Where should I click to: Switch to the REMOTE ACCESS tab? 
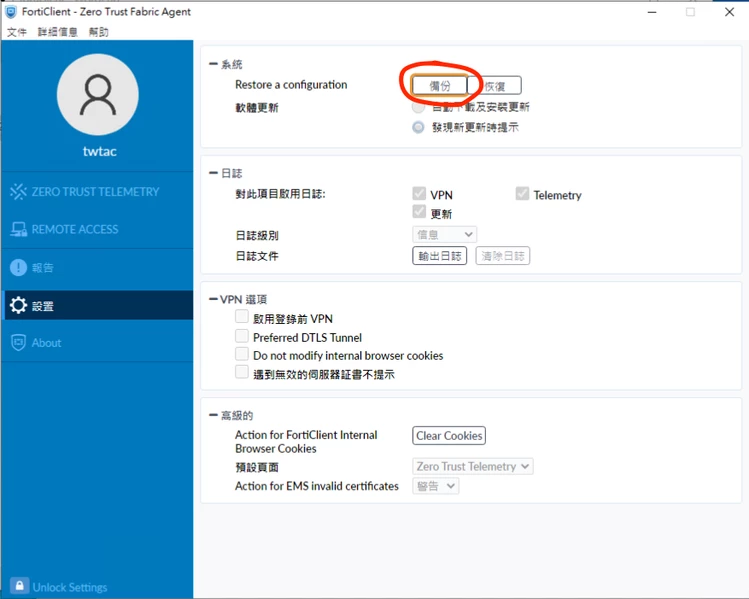point(97,229)
